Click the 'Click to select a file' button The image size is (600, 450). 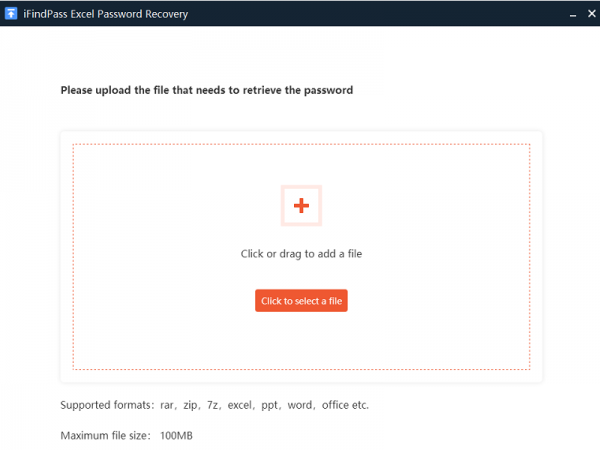click(x=301, y=301)
